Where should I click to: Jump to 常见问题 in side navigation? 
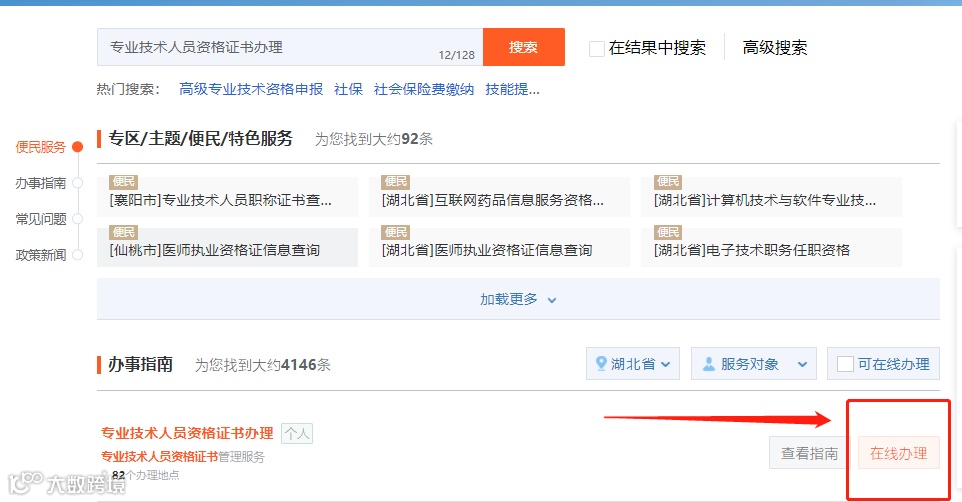click(x=40, y=219)
